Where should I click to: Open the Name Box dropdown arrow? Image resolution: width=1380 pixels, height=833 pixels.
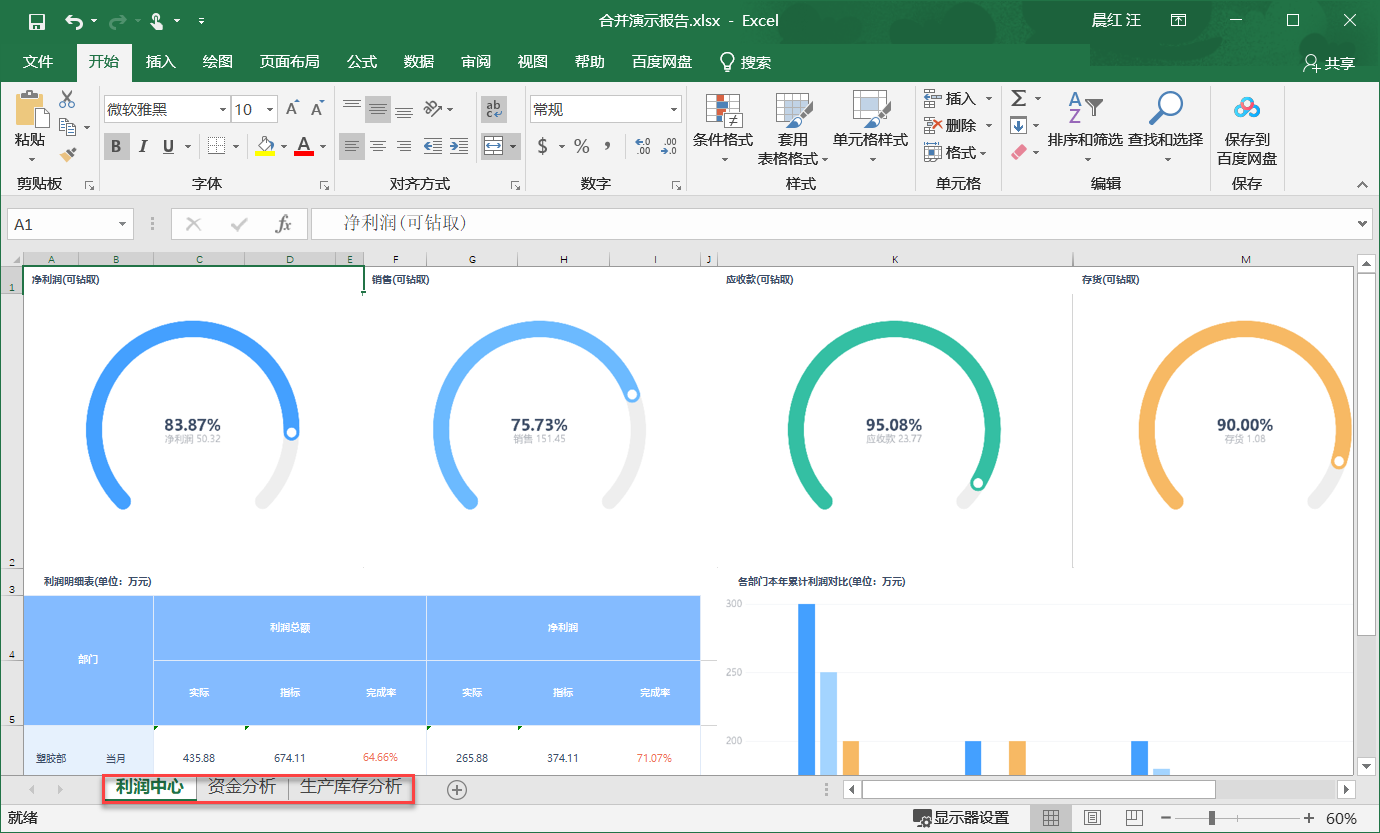click(123, 224)
